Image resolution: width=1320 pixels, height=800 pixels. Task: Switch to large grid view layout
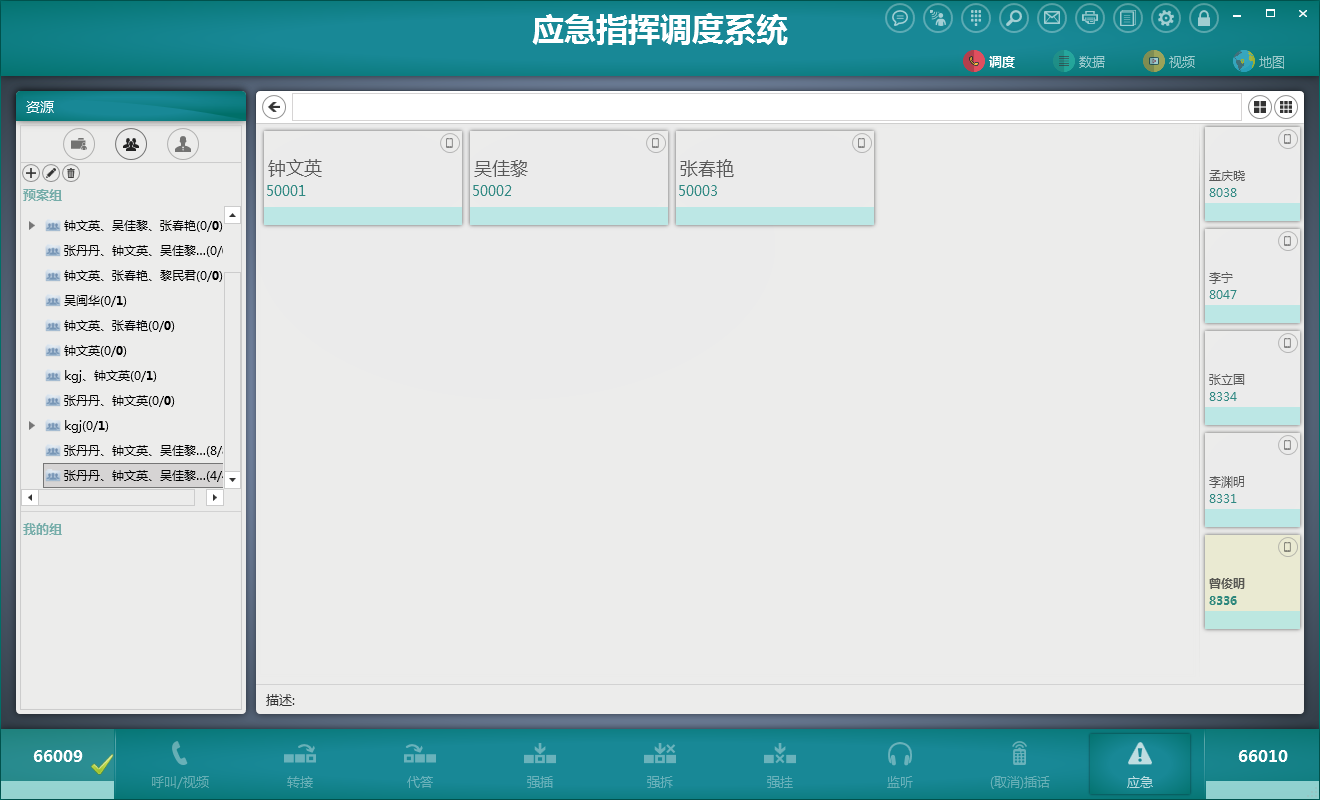tap(1260, 107)
